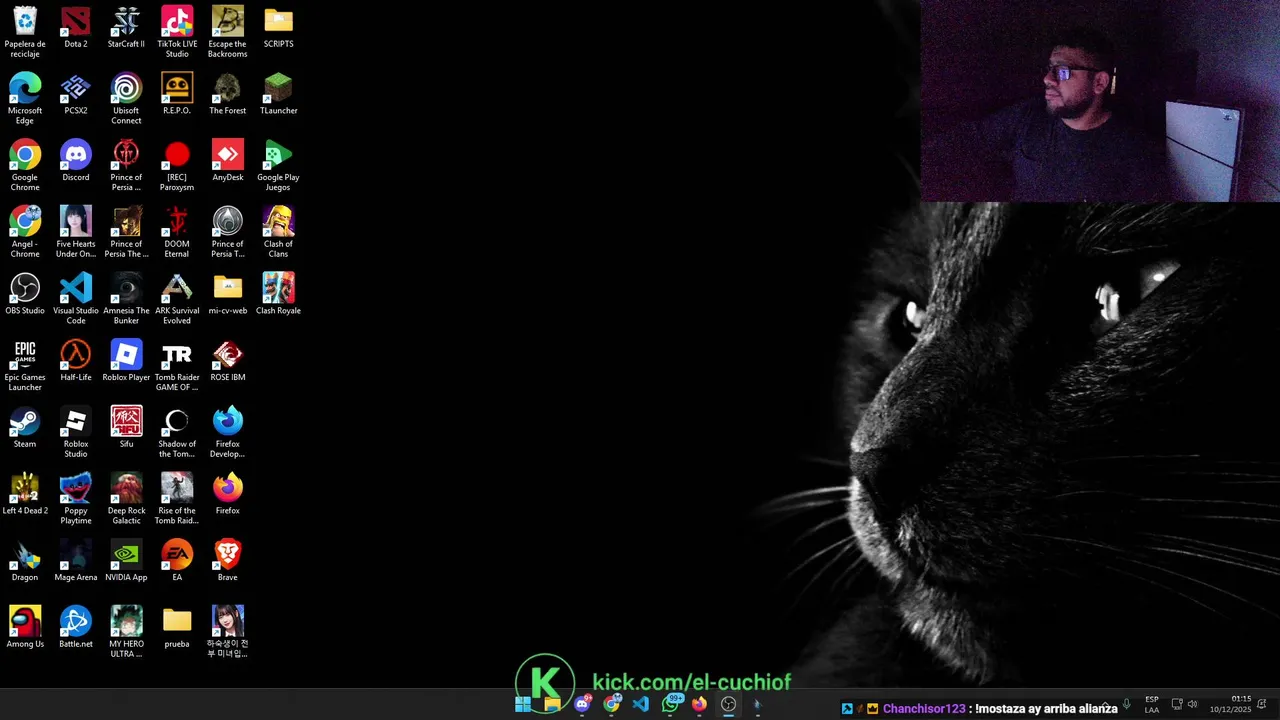
Task: Click the Clash of Clans icon
Action: [278, 232]
